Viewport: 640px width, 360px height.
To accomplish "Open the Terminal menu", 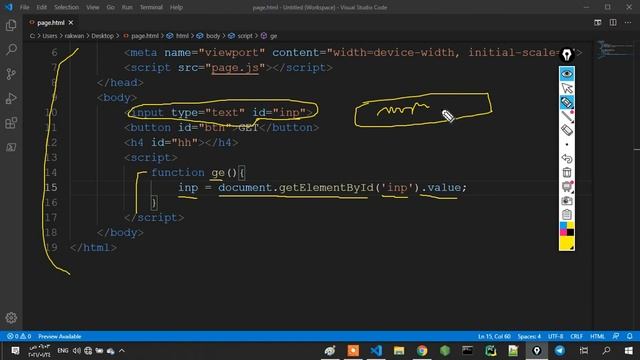I will tap(151, 7).
